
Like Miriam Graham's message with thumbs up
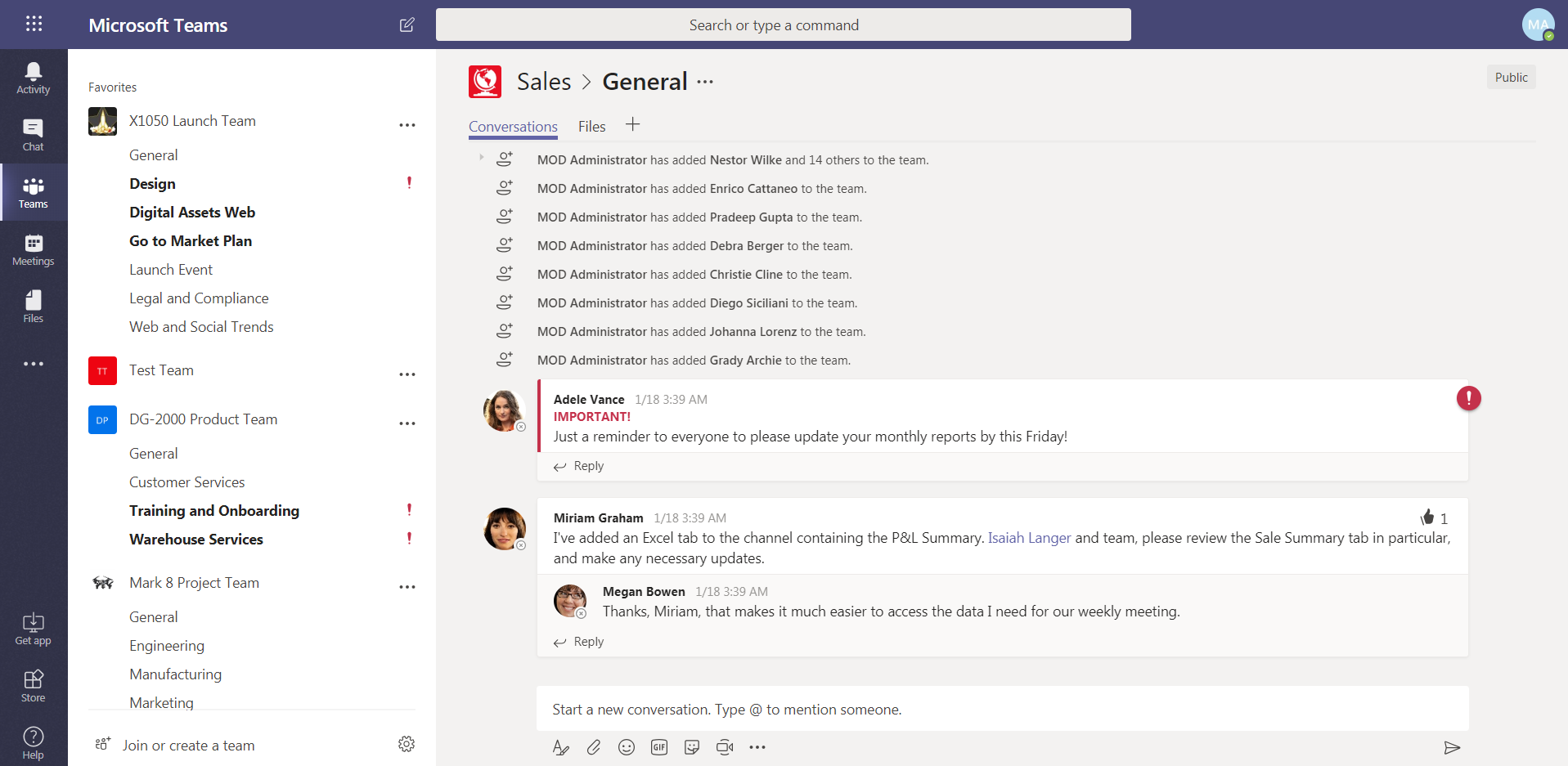coord(1428,517)
